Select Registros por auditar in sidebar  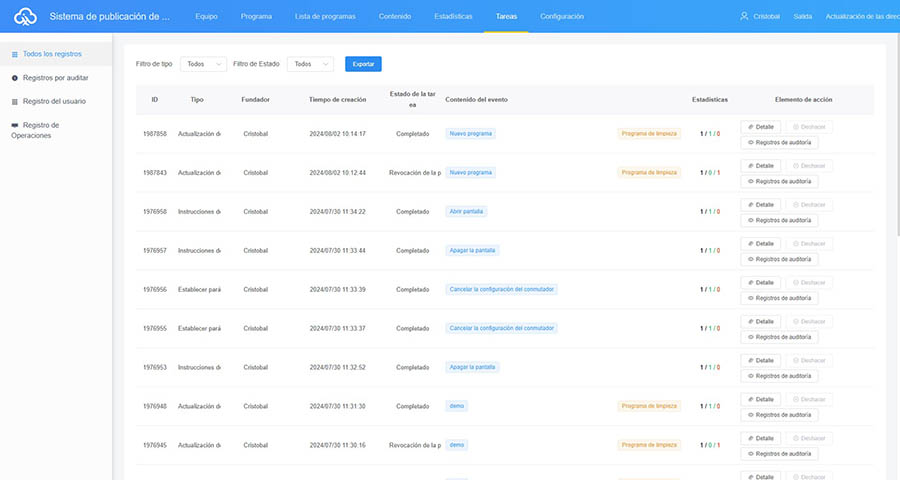[x=56, y=78]
